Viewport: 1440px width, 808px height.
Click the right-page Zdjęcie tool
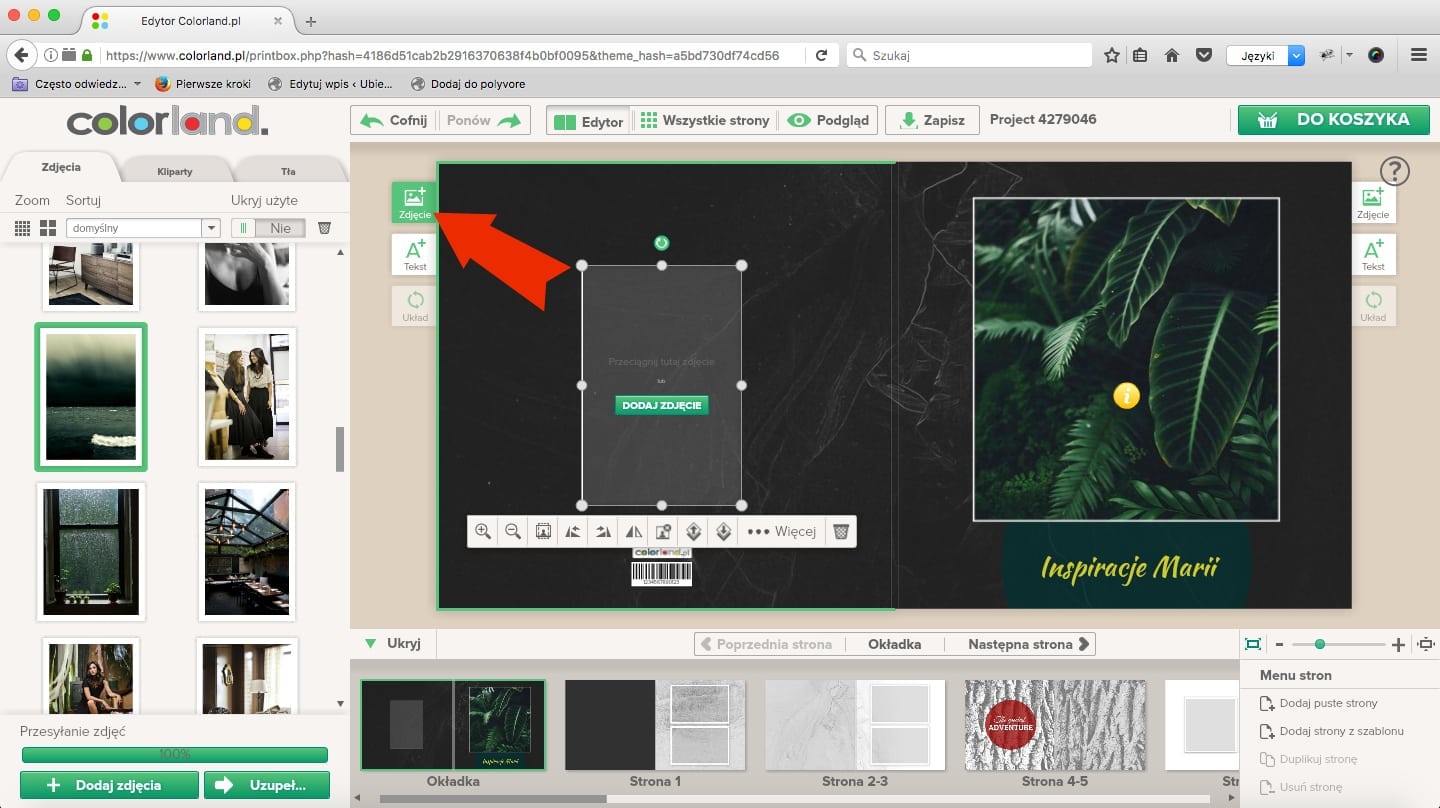coord(1373,202)
